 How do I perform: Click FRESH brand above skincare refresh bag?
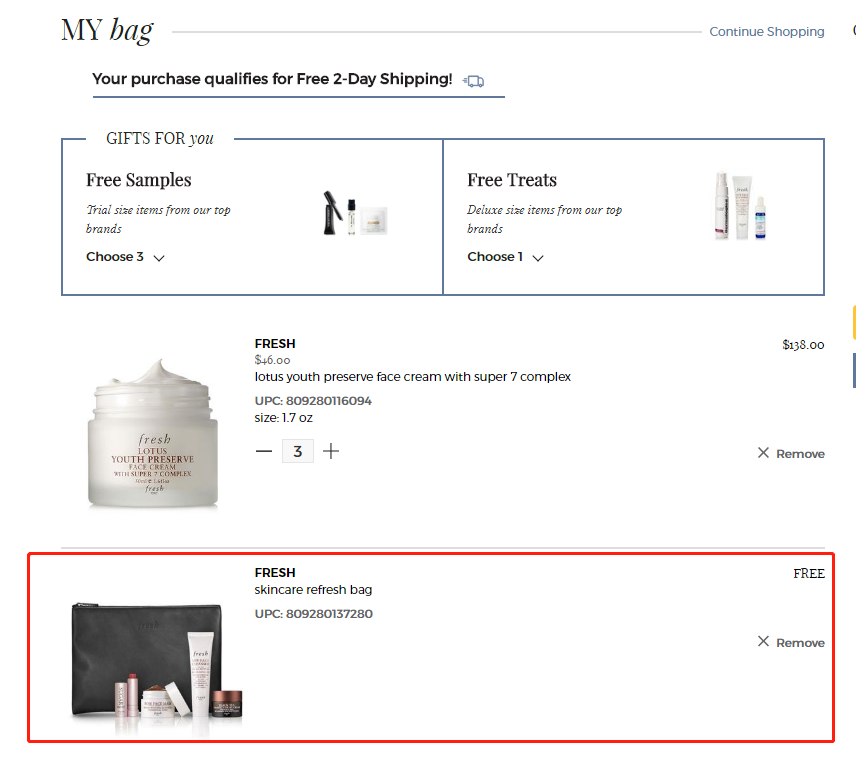[275, 572]
